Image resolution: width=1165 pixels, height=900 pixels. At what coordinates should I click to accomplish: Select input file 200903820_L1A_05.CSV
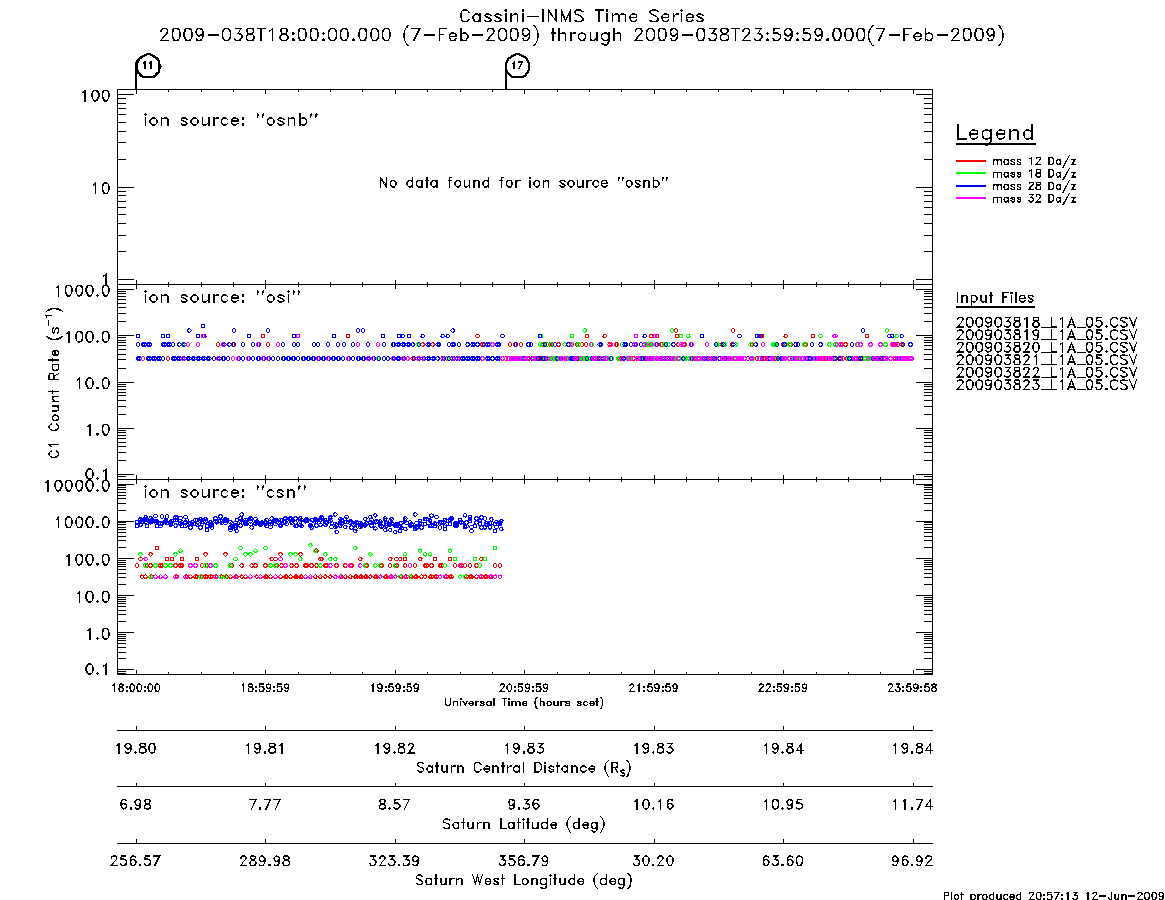tap(1046, 348)
